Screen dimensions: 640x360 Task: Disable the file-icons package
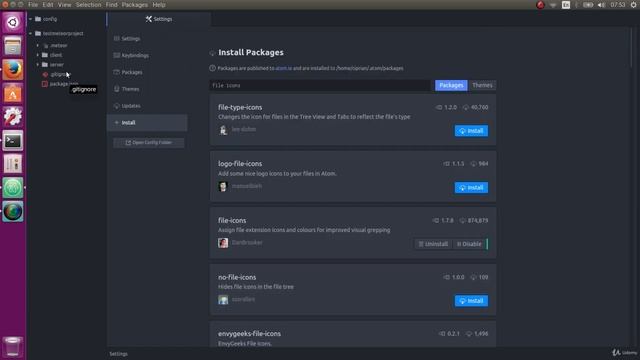(x=469, y=244)
